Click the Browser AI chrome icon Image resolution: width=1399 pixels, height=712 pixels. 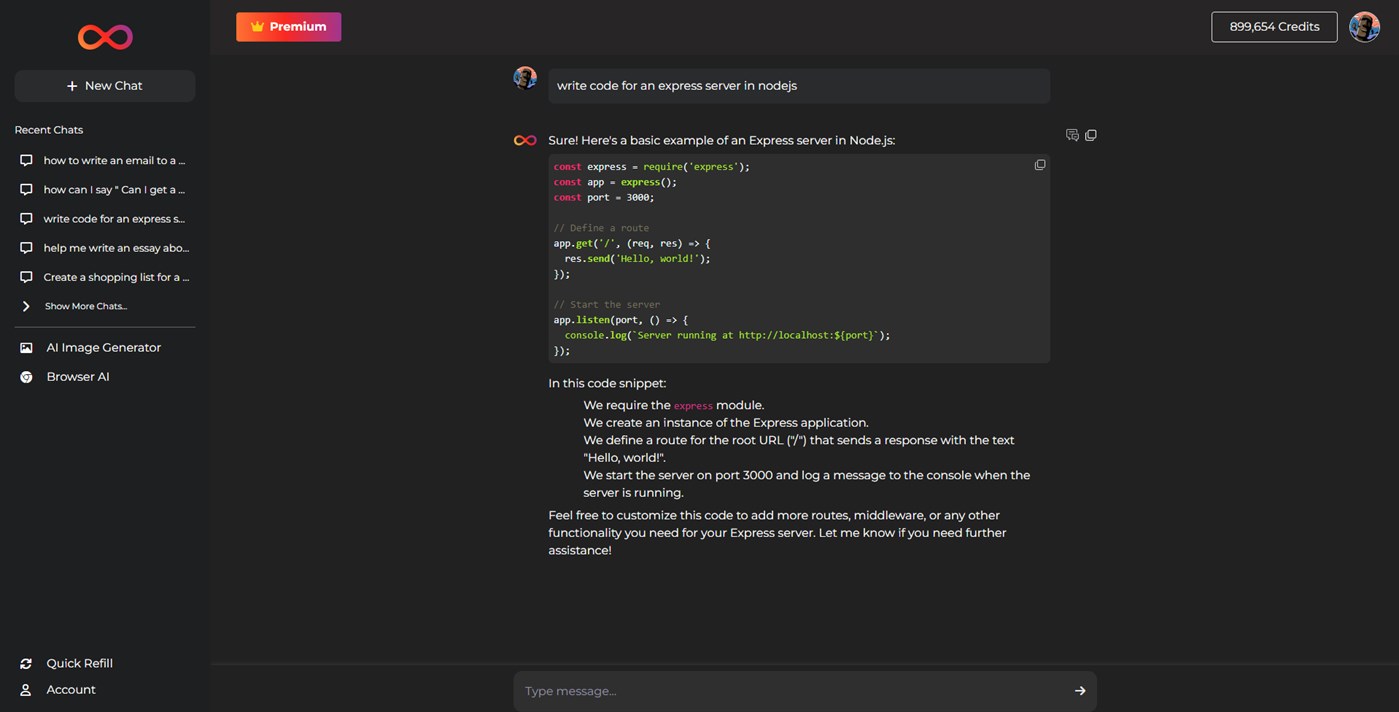pos(26,377)
